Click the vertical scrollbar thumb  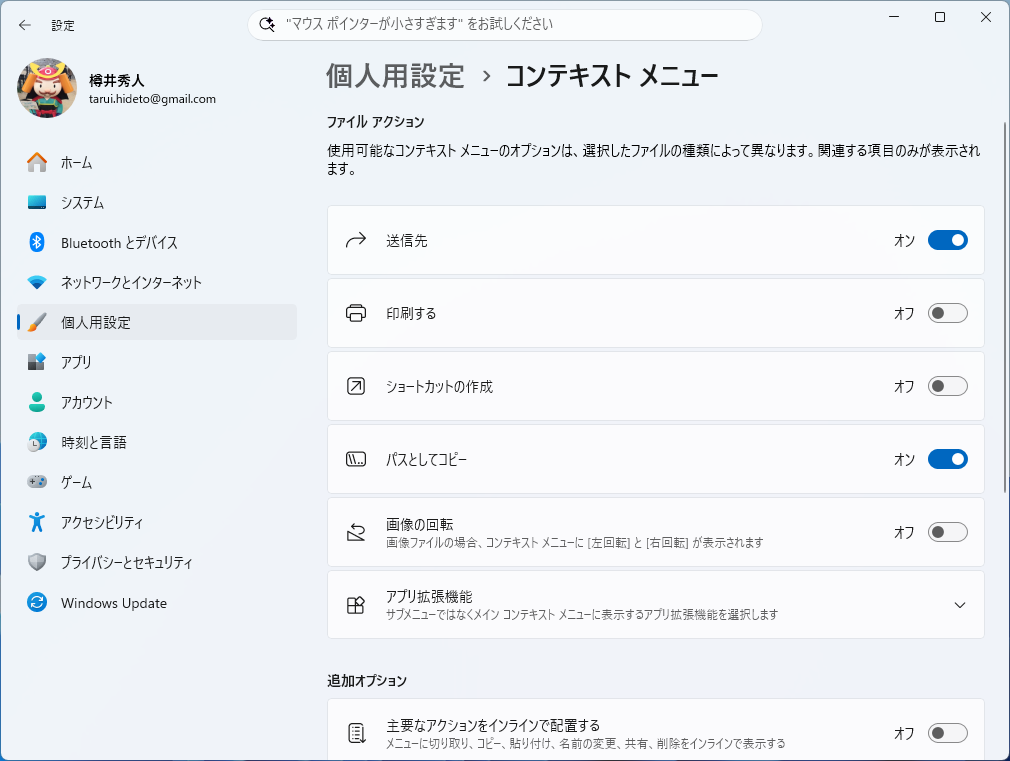1004,307
